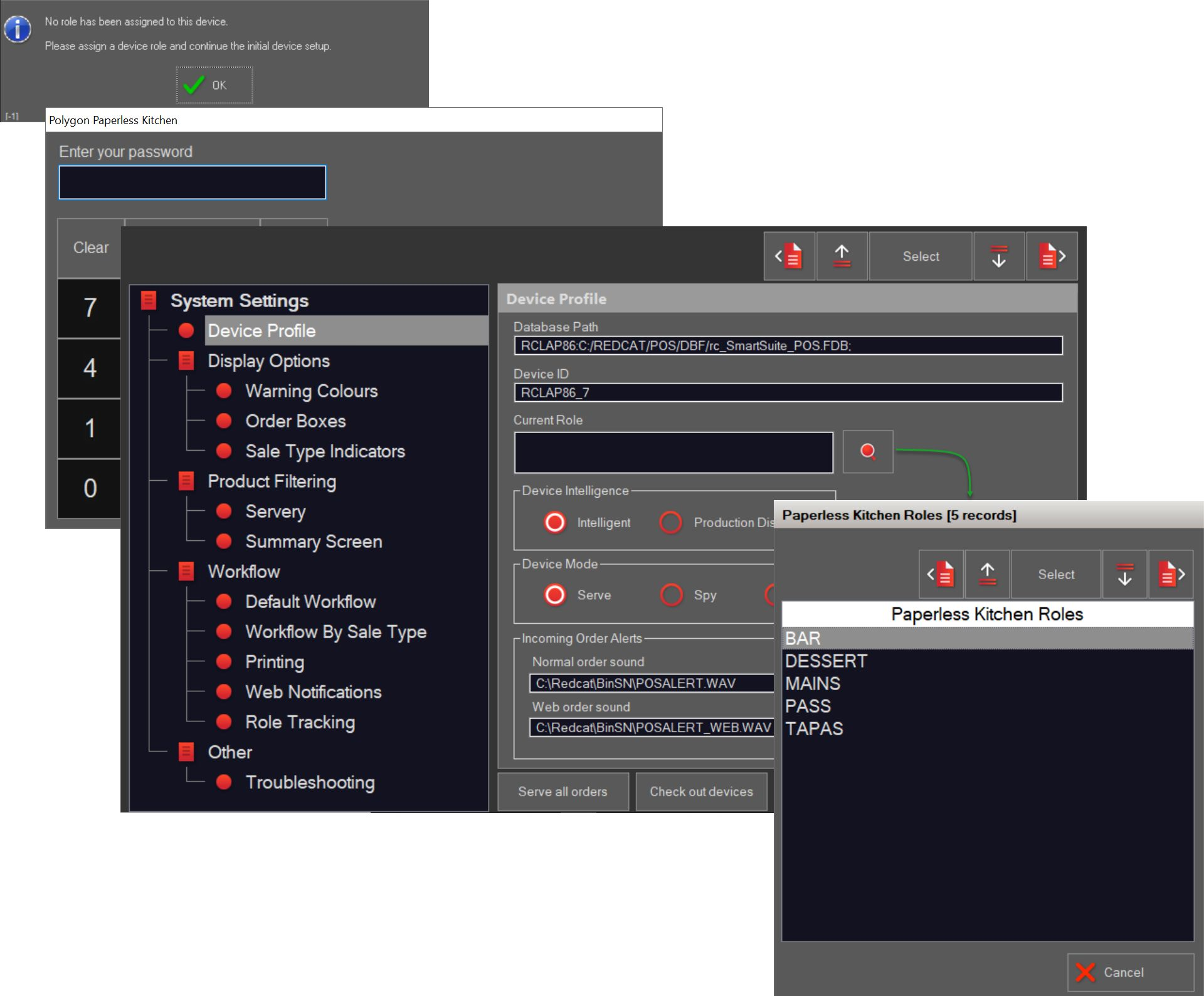Open Role Tracking settings
Viewport: 1204px width, 996px height.
tap(300, 721)
